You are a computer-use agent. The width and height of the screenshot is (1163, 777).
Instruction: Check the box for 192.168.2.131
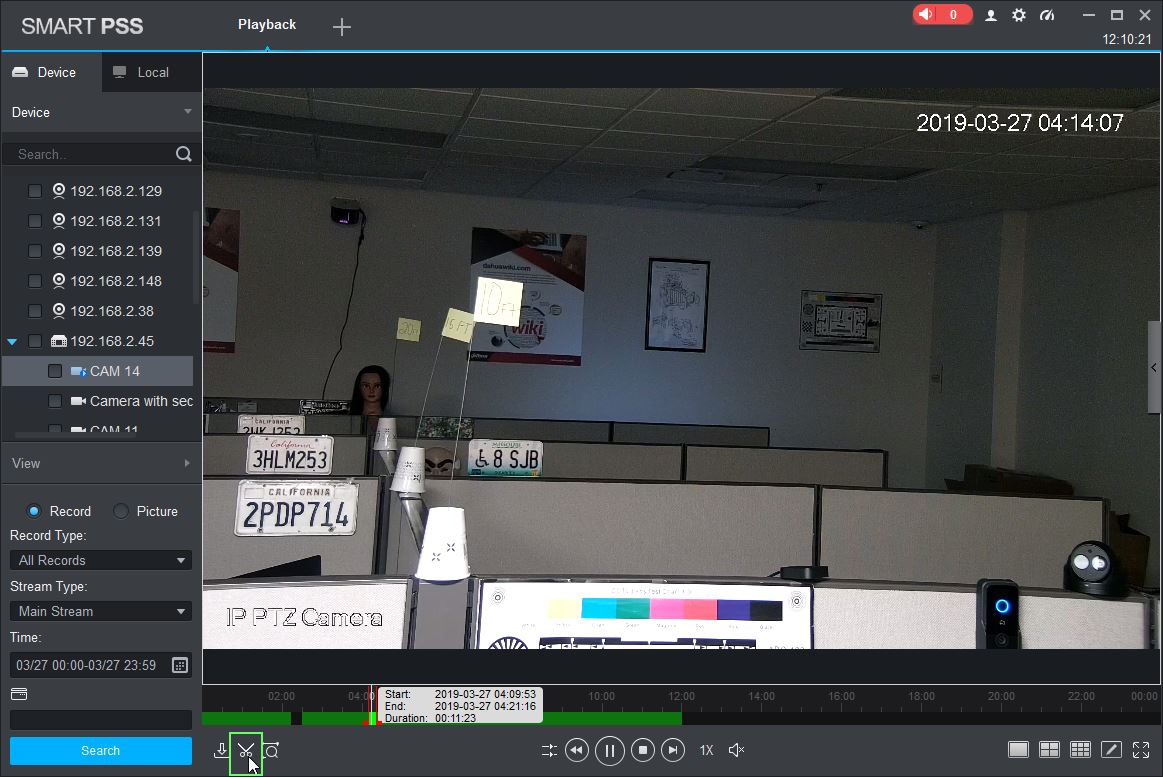[x=35, y=221]
